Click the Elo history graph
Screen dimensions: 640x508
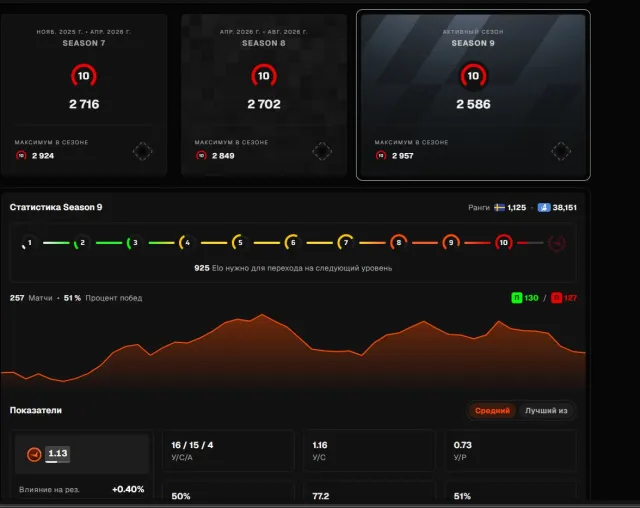point(293,351)
